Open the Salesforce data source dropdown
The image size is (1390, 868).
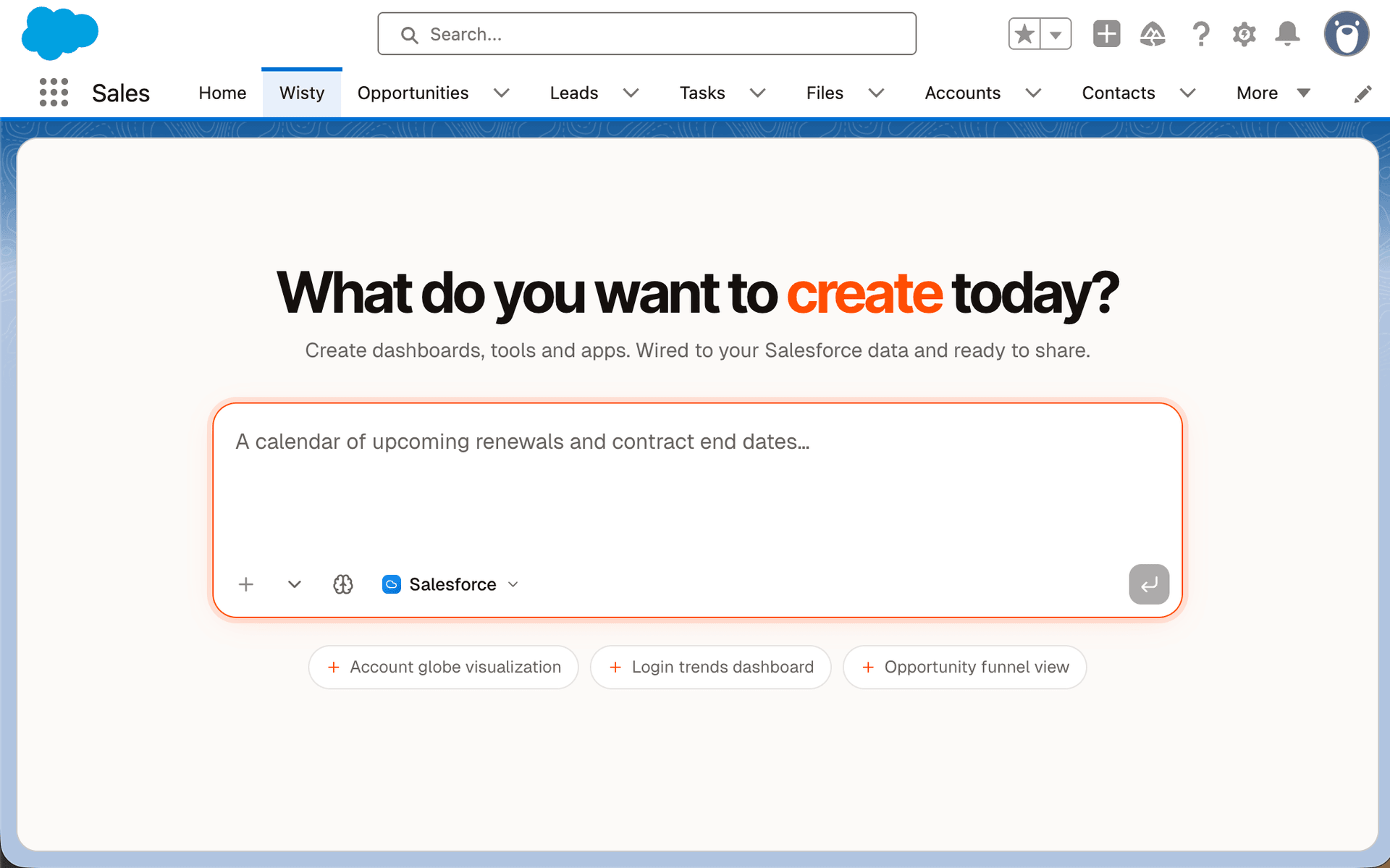click(x=451, y=584)
